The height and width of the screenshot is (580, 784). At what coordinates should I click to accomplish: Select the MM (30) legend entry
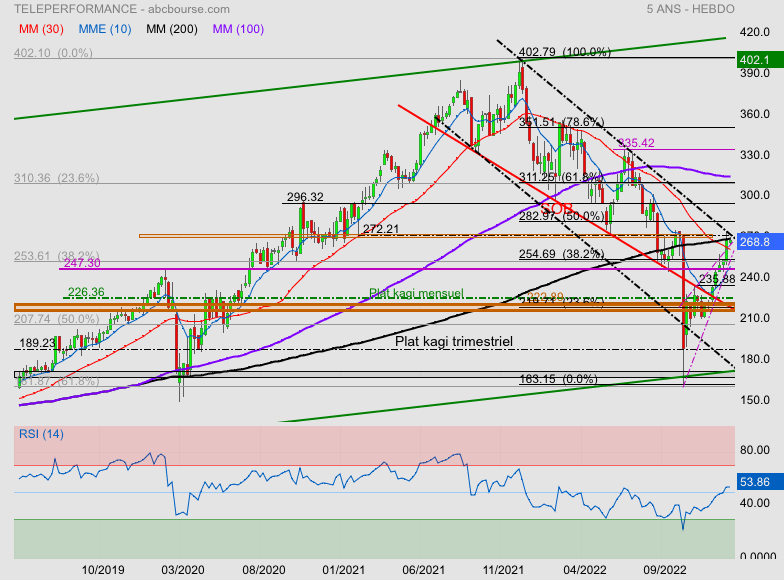pos(41,29)
